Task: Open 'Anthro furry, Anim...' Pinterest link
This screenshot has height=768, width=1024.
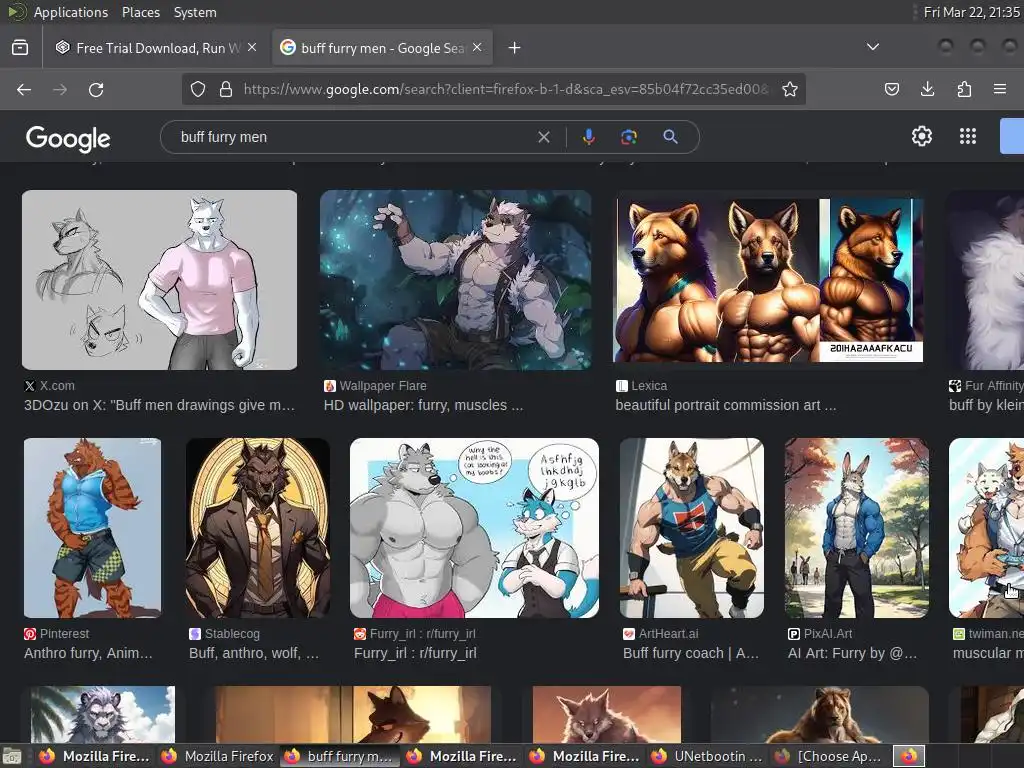Action: (x=88, y=653)
